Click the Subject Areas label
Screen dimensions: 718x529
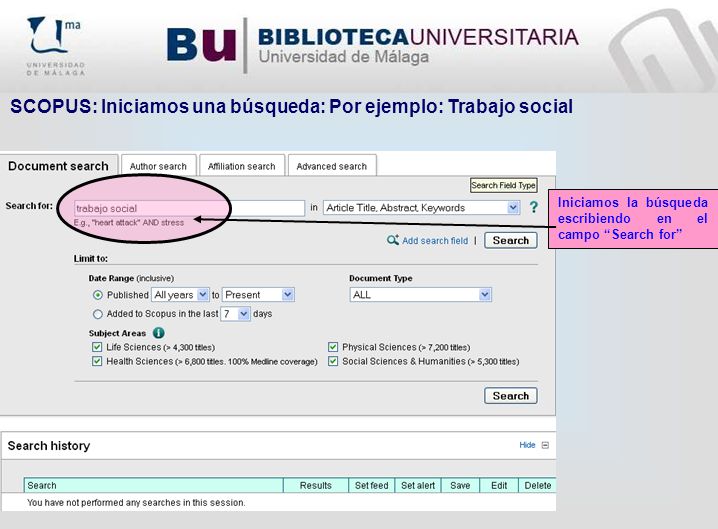117,333
